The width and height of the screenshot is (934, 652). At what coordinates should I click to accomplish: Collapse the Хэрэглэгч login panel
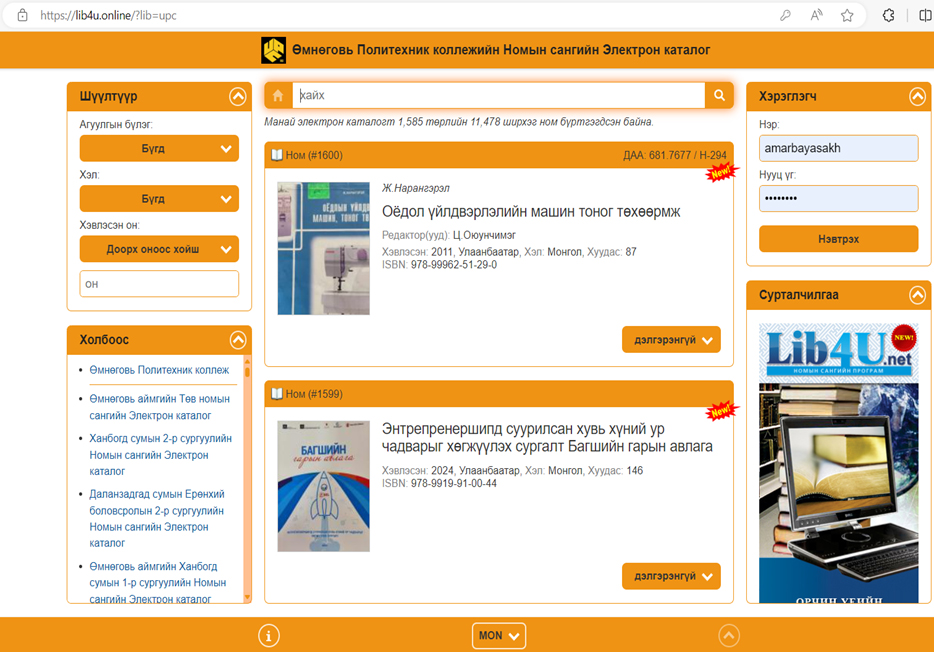(x=917, y=97)
